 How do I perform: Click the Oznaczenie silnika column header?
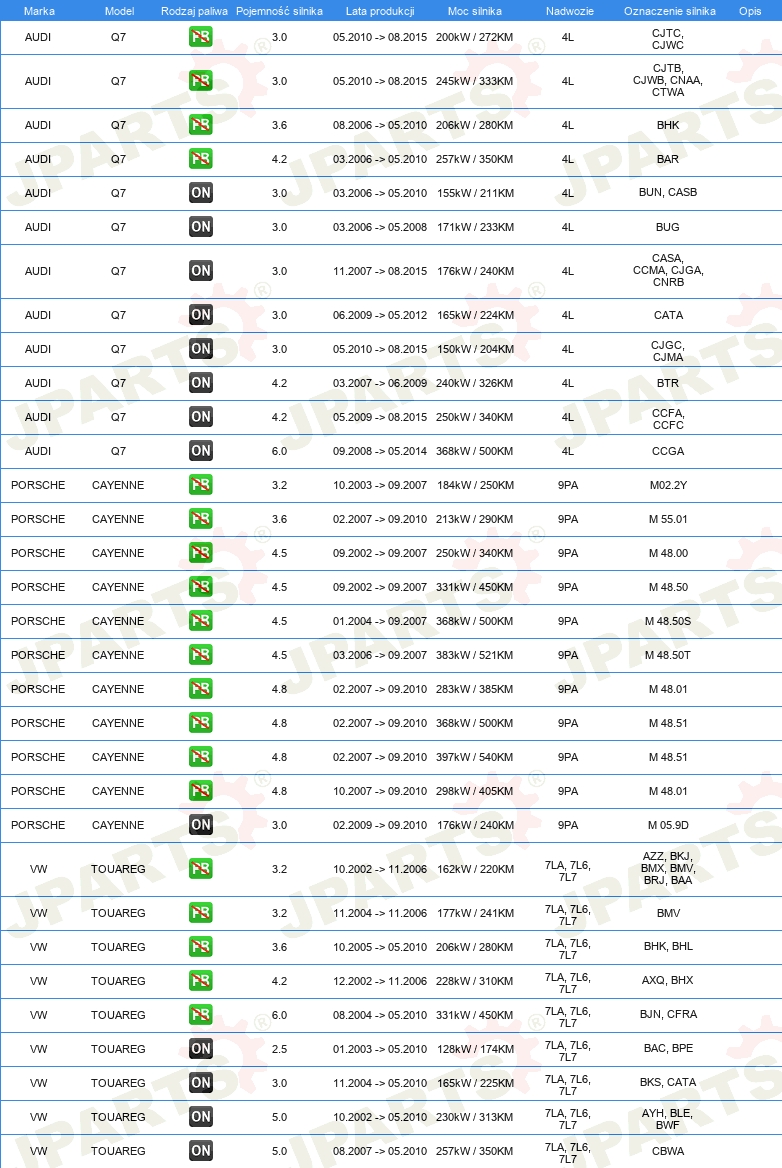[x=670, y=11]
